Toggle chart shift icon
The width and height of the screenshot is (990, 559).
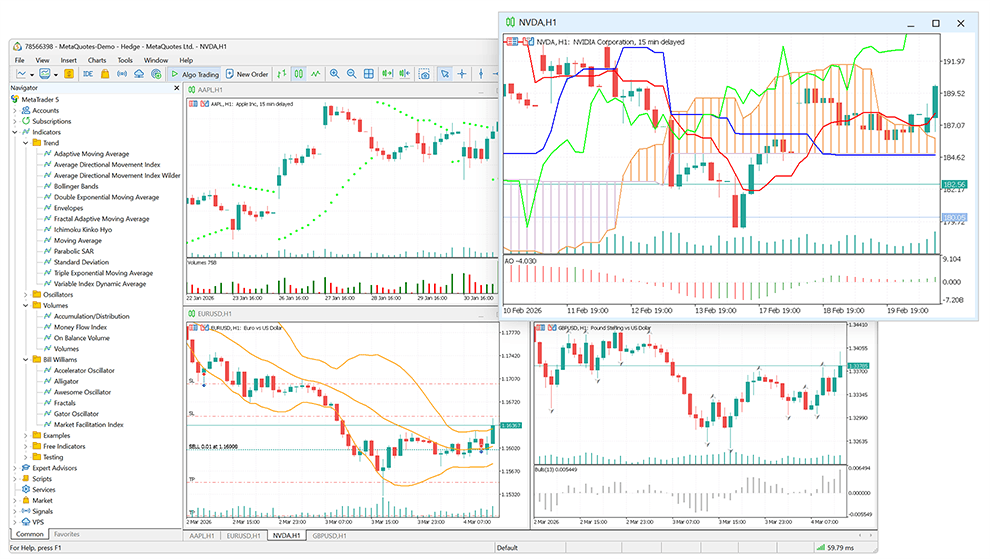point(405,74)
